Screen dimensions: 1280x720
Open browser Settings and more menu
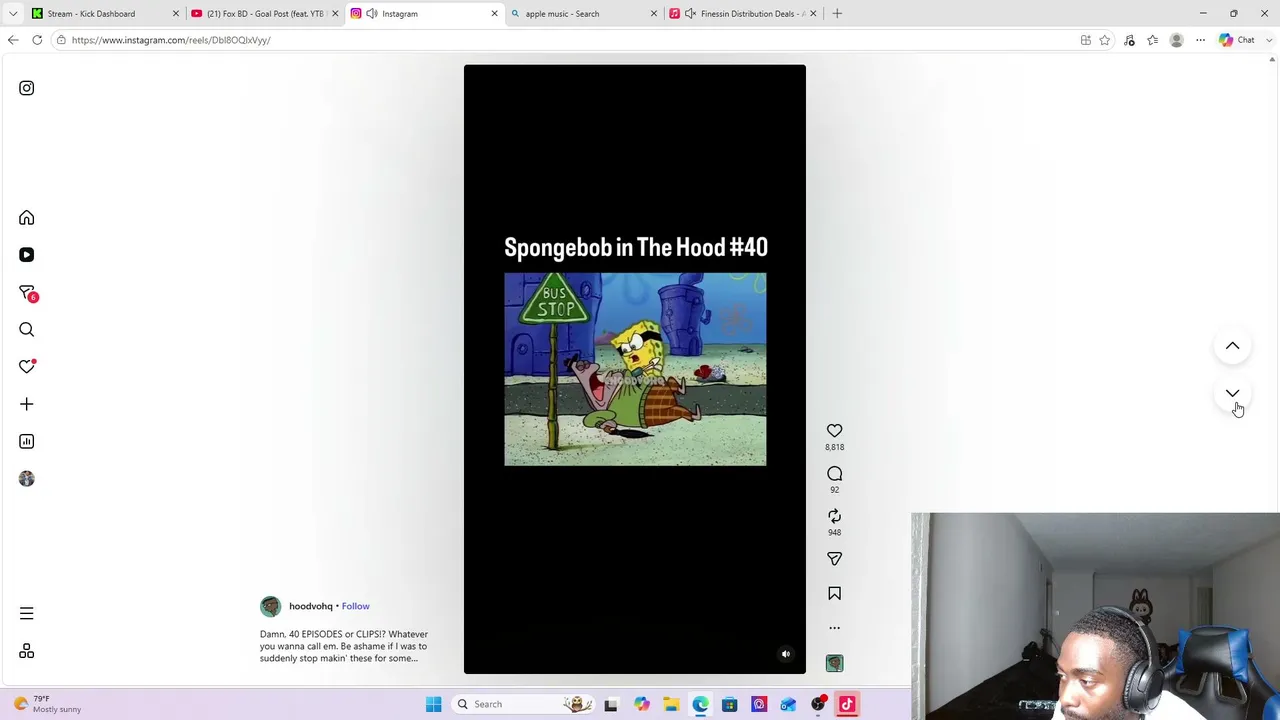(1201, 40)
